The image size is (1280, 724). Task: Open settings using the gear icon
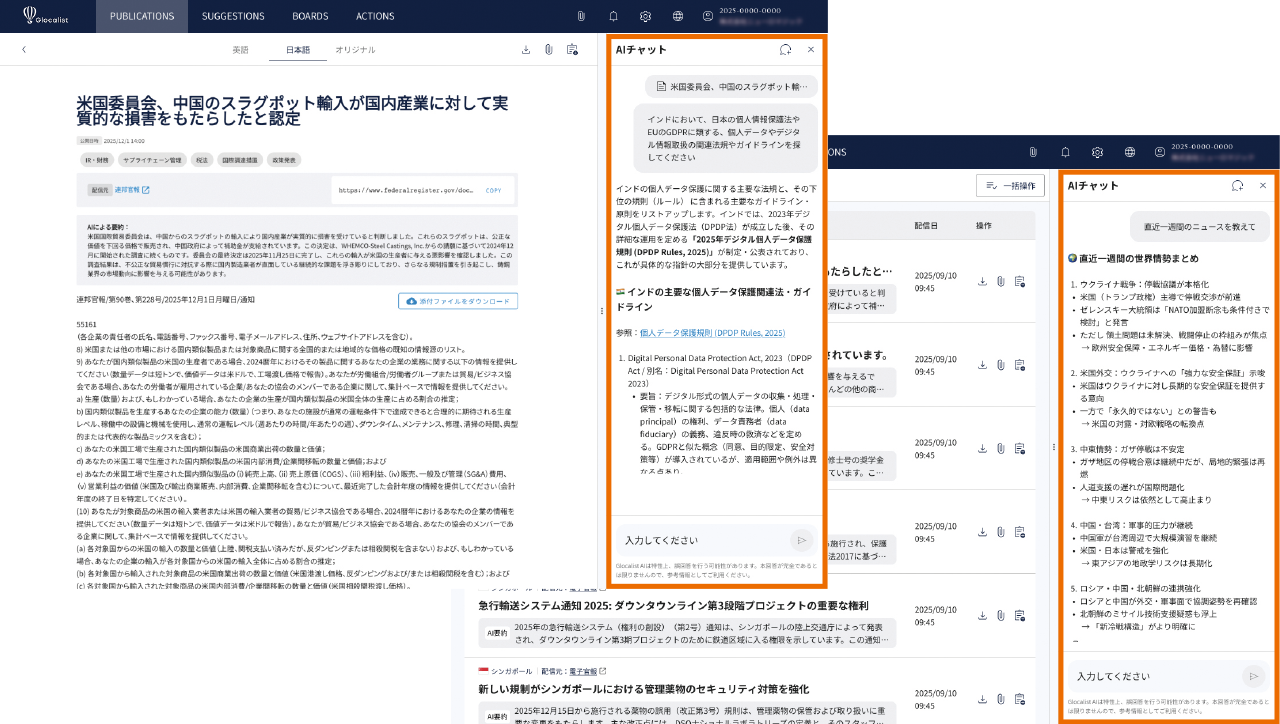[645, 16]
